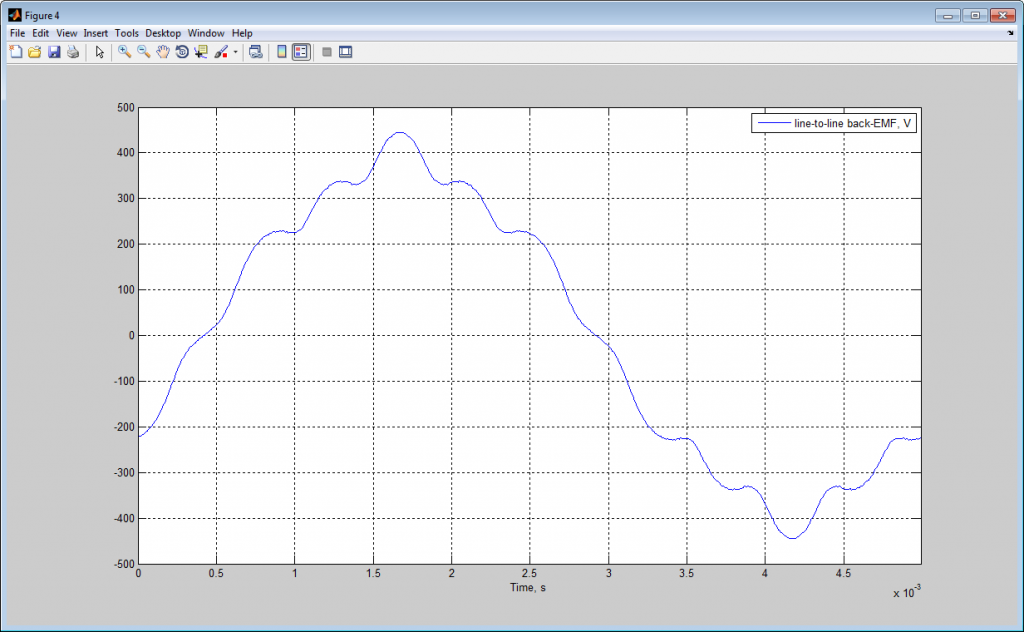The height and width of the screenshot is (632, 1024).
Task: Toggle Edit Plot mode
Action: pos(100,51)
